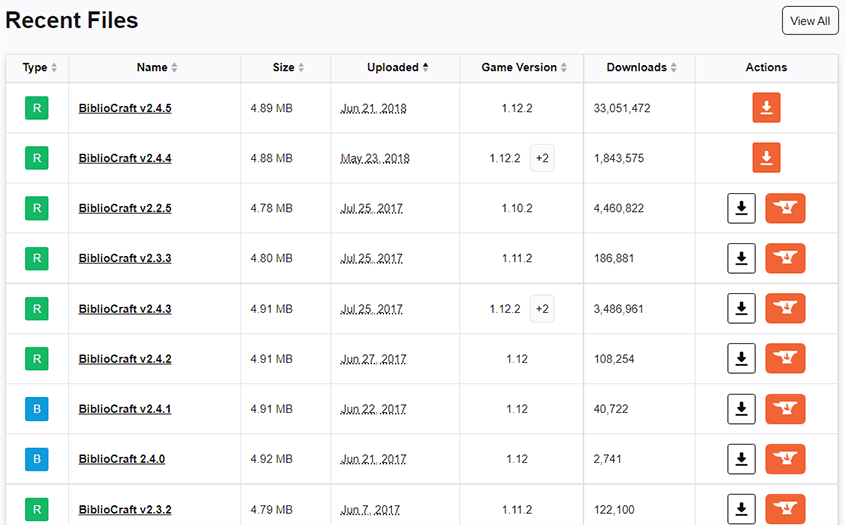Install BiblioCraft 2.4.0 via orange anvil icon
Screen dimensions: 845x525
(785, 459)
